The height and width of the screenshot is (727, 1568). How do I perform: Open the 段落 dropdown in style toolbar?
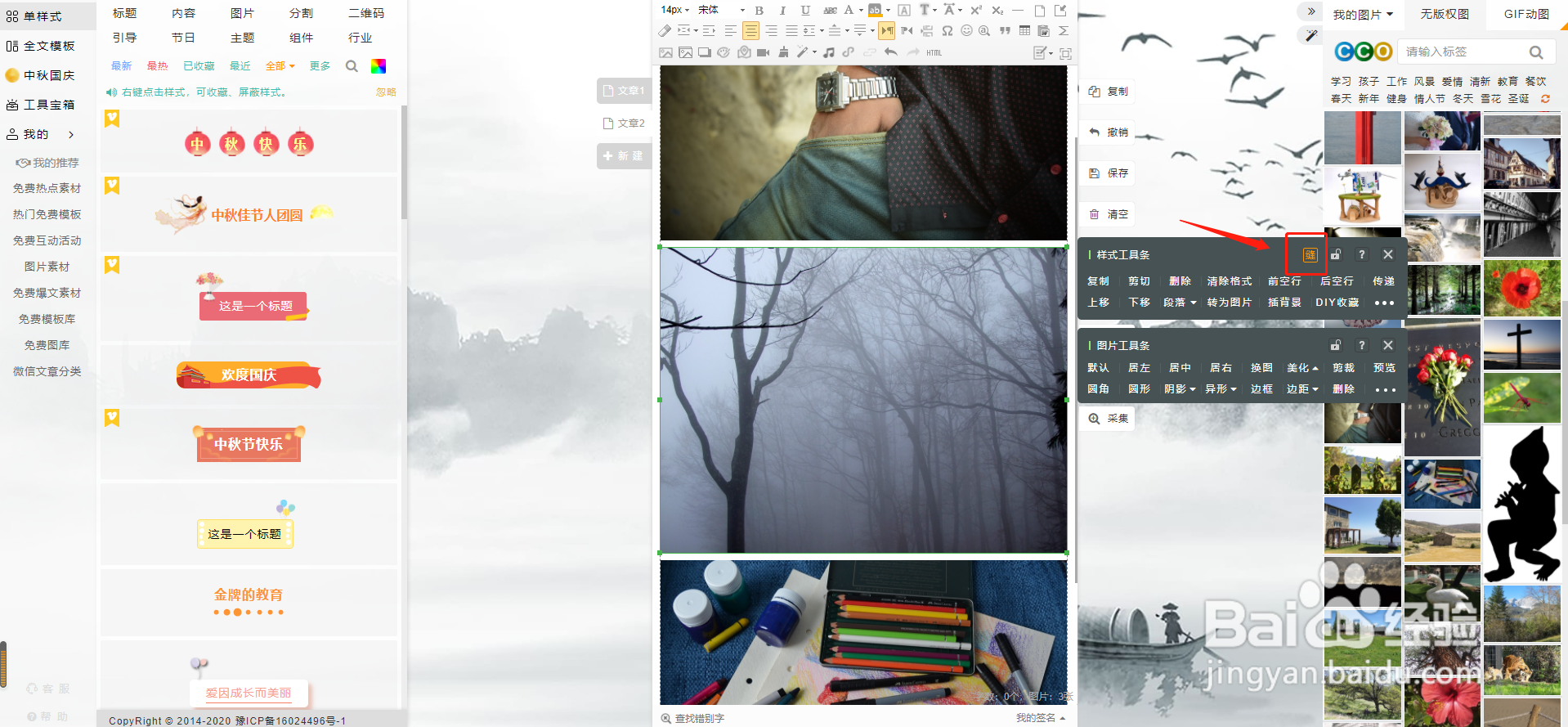pos(1180,303)
